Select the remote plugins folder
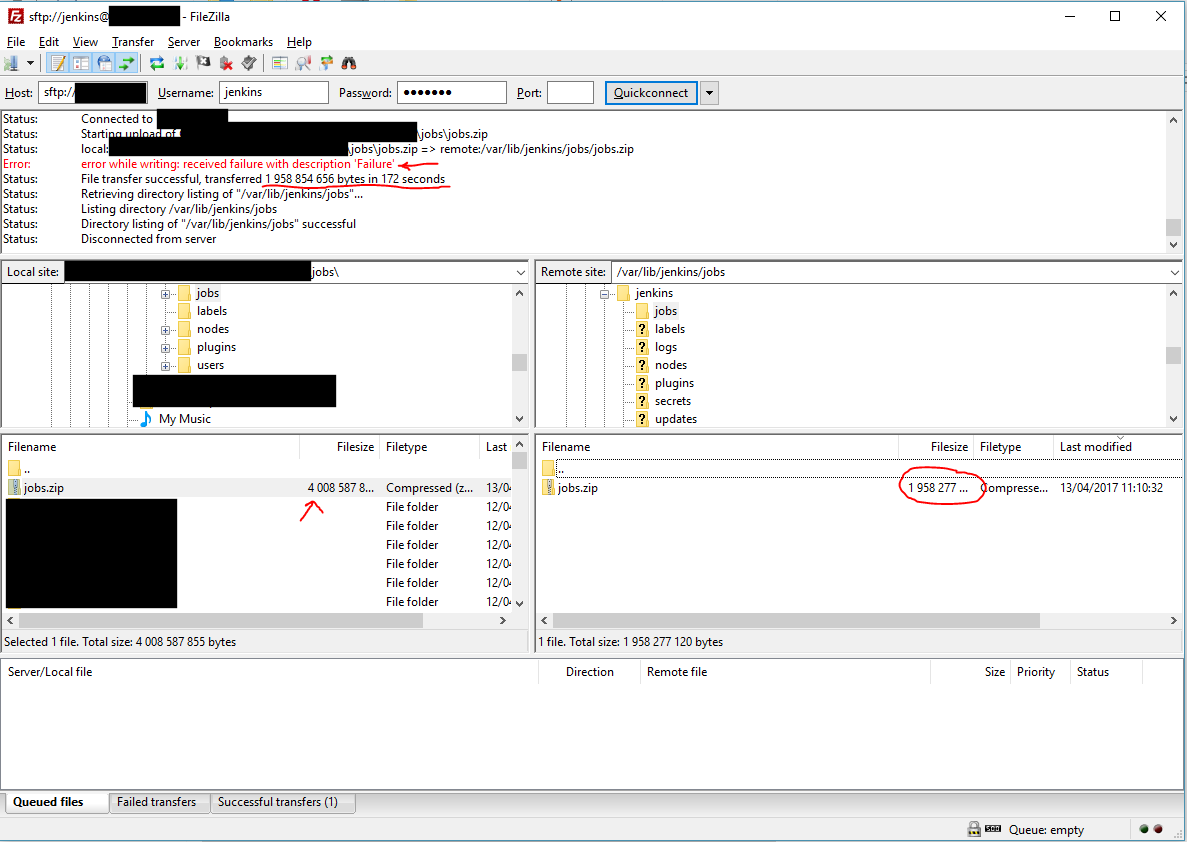 (675, 383)
